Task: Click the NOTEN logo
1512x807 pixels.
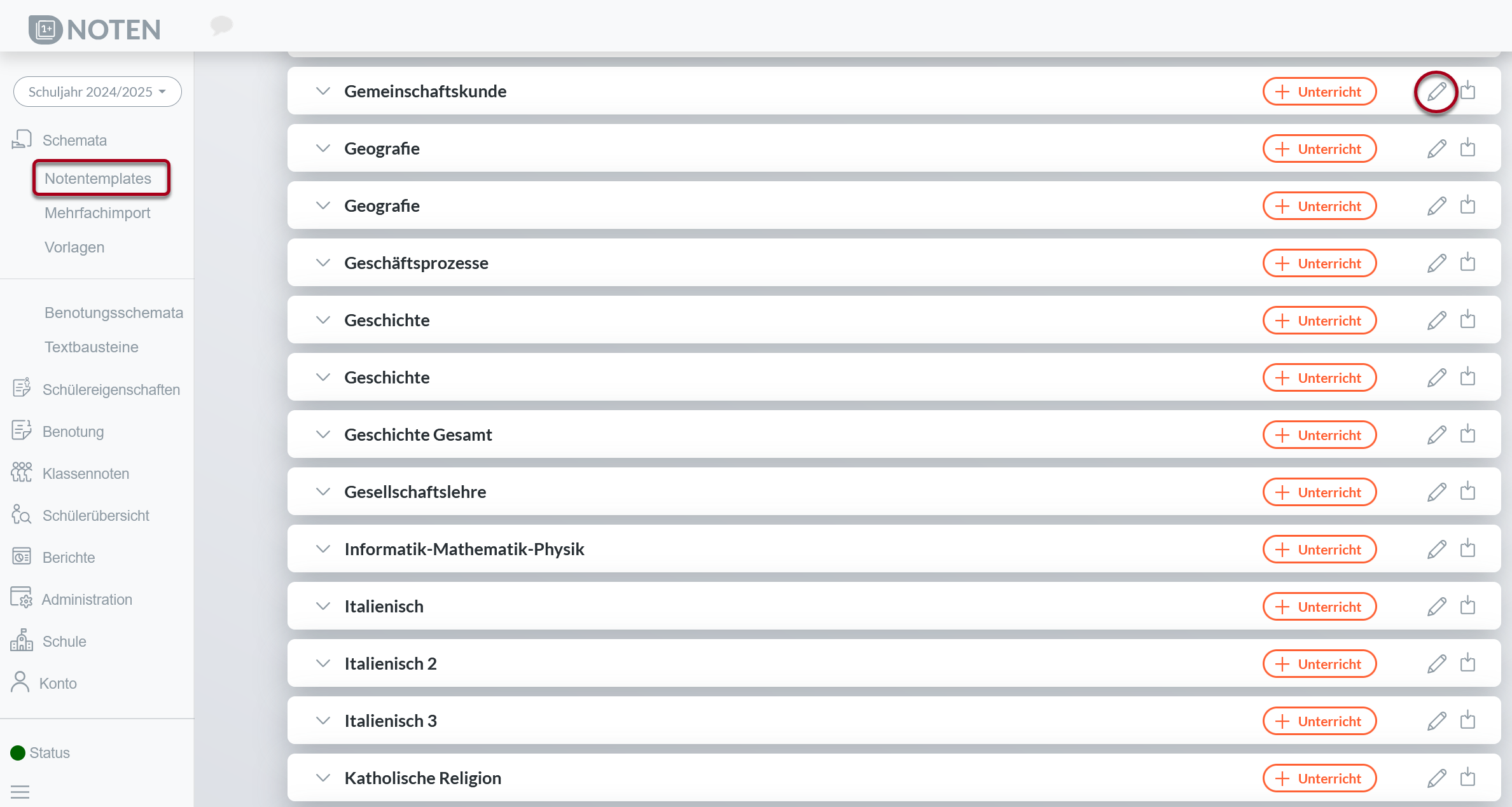Action: 95,29
